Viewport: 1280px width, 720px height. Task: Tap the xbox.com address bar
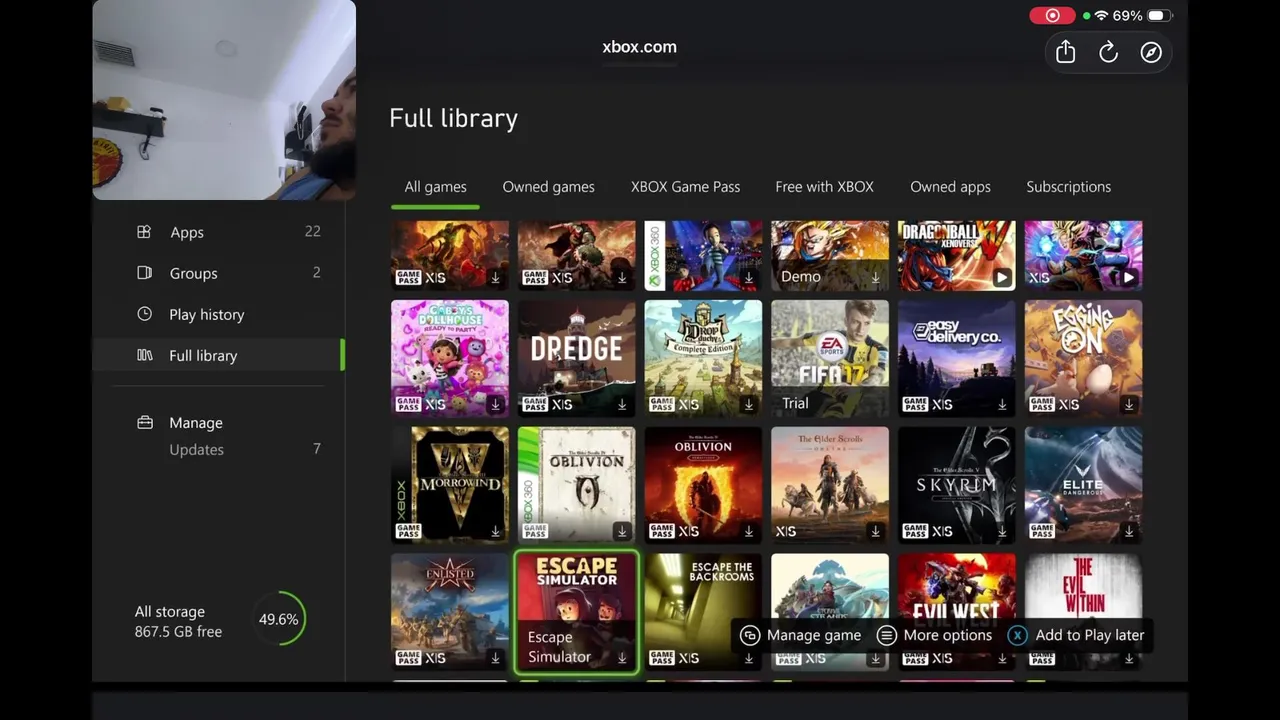pos(640,47)
